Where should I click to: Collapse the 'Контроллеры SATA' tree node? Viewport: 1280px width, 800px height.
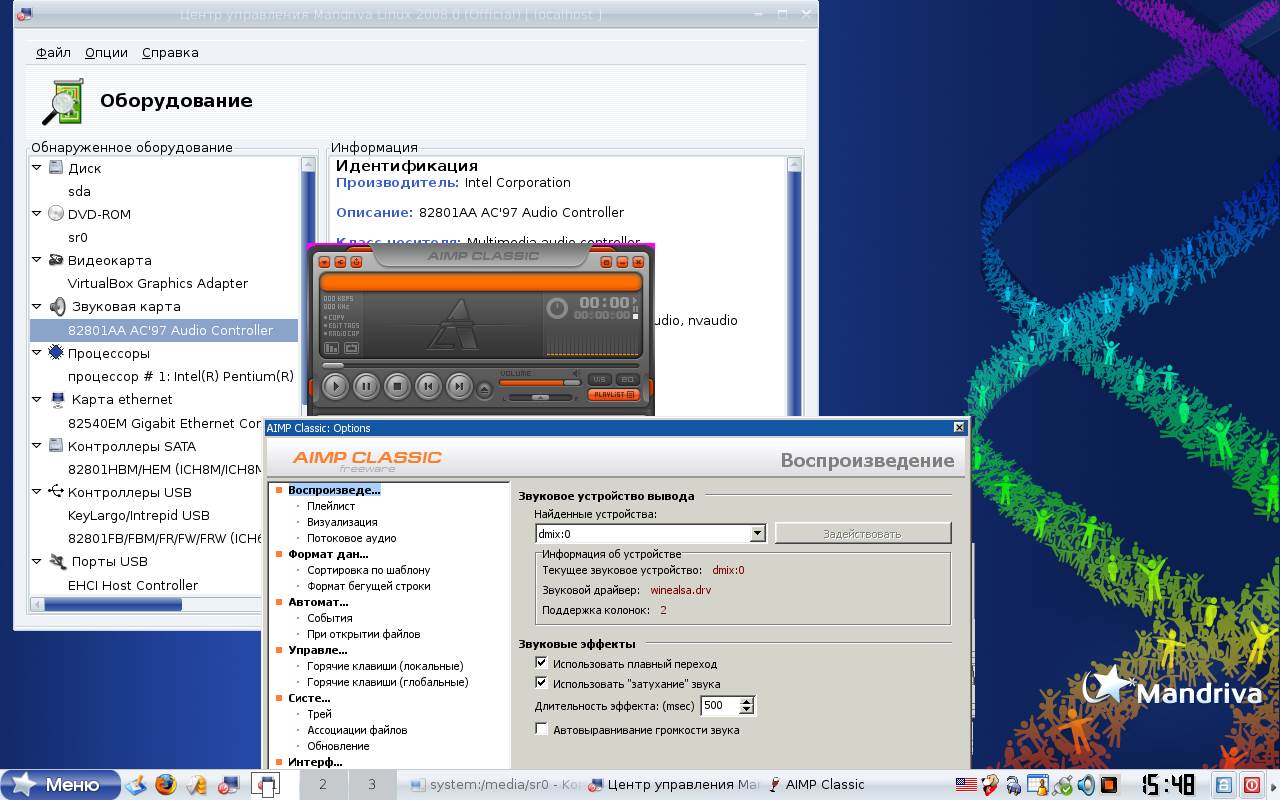coord(37,446)
